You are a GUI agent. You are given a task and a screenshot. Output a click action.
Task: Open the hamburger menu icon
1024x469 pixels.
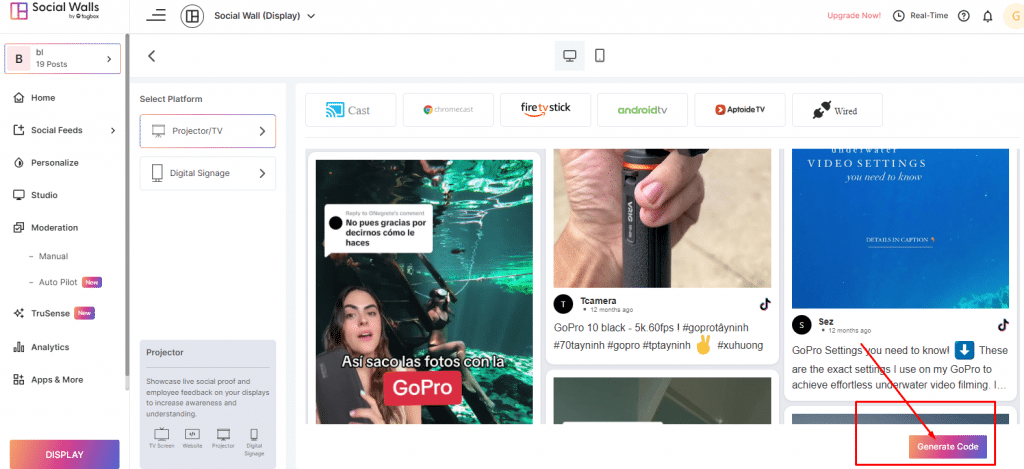coord(155,15)
